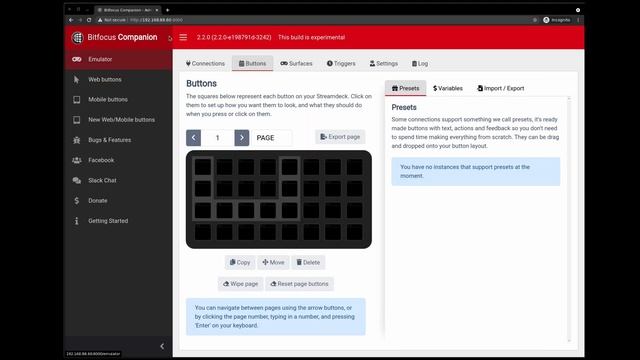Viewport: 640px width, 360px height.
Task: Switch to the Log tab
Action: pos(420,64)
